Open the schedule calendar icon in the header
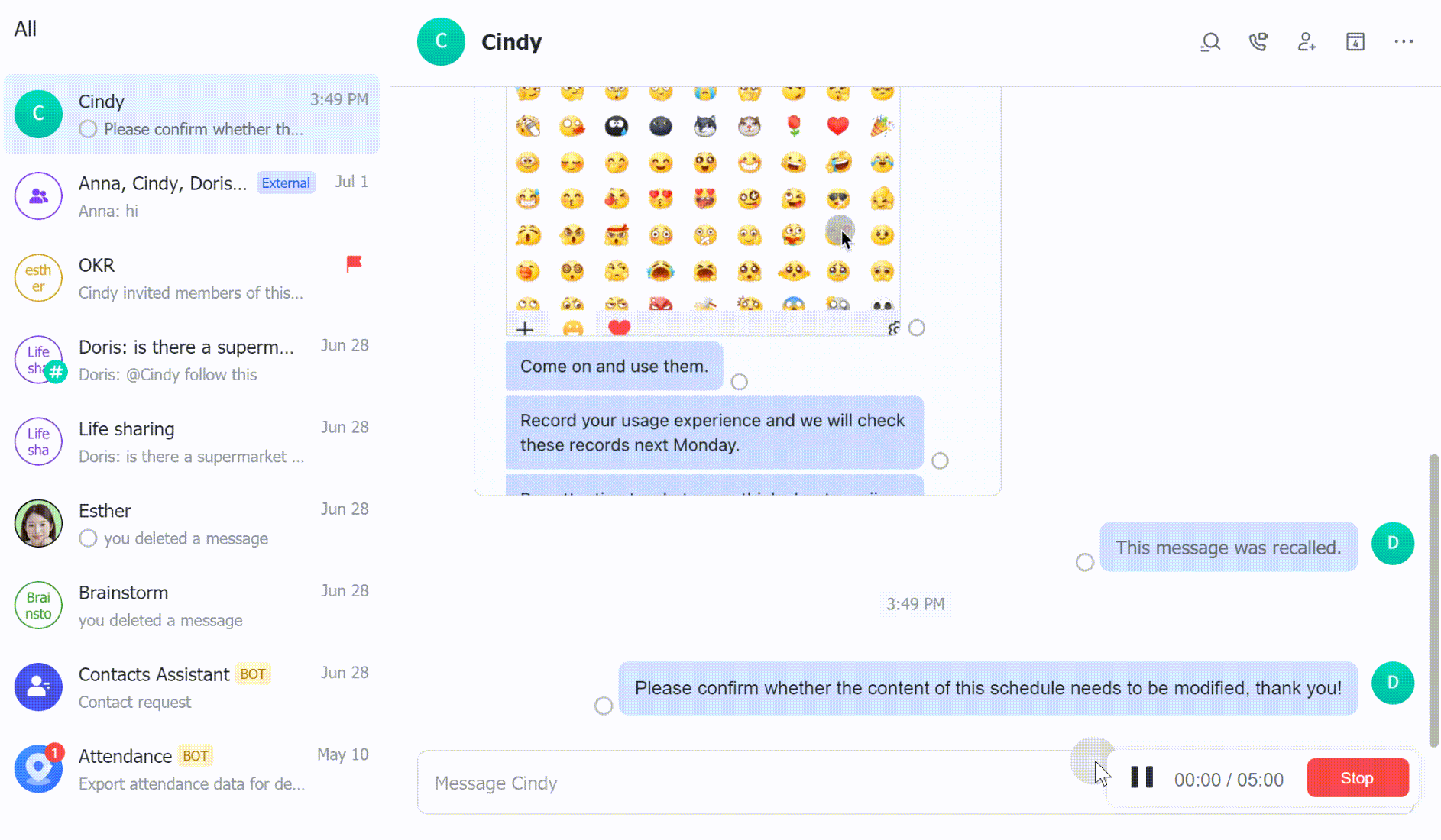1441x840 pixels. [x=1355, y=42]
